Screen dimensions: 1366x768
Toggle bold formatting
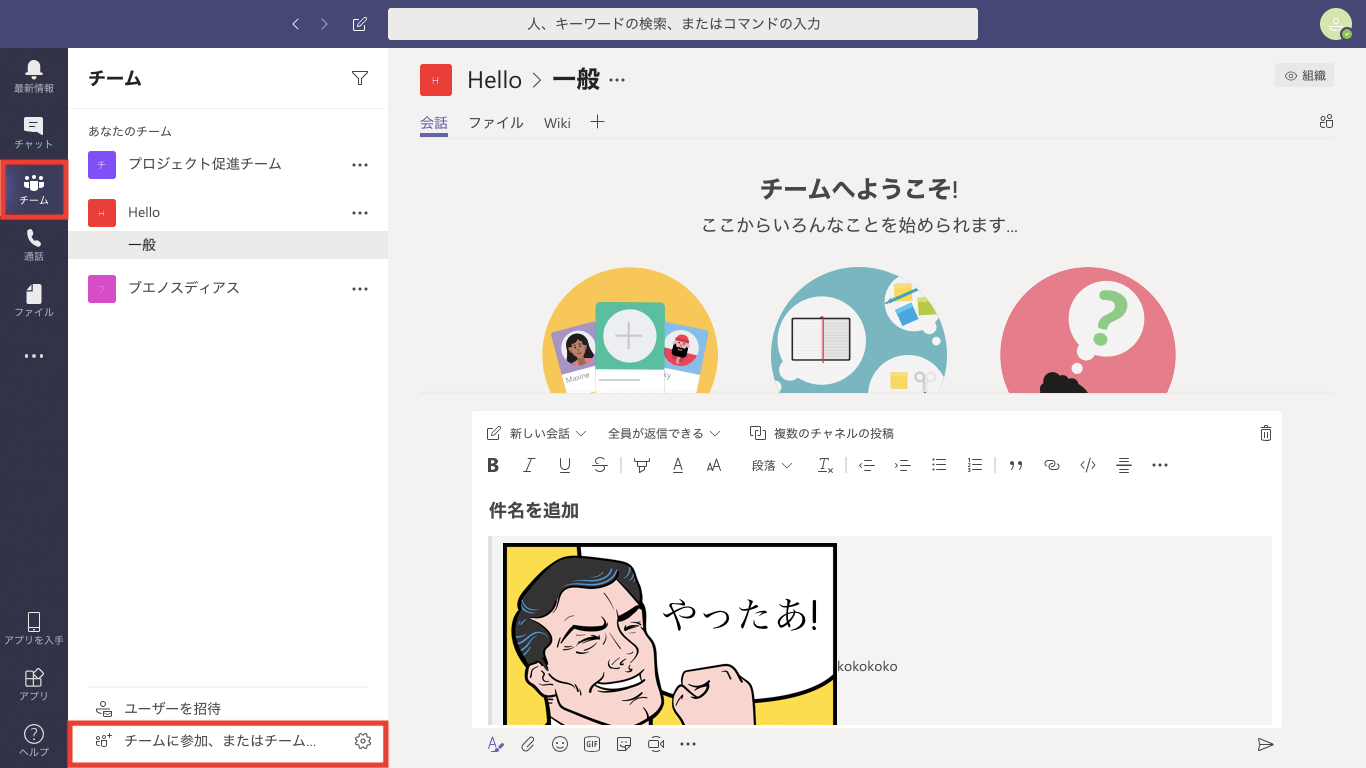(x=493, y=465)
